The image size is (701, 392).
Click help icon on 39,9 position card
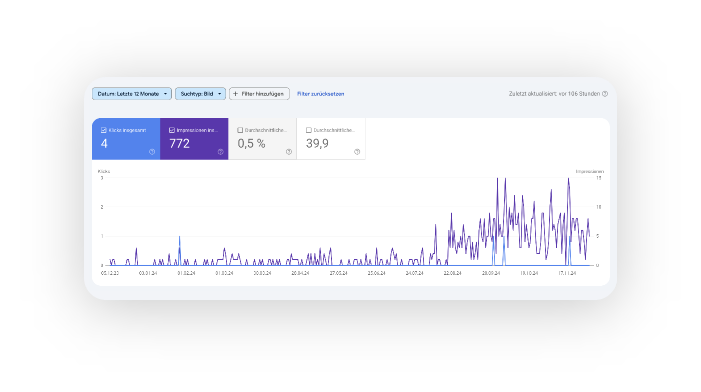pos(357,152)
